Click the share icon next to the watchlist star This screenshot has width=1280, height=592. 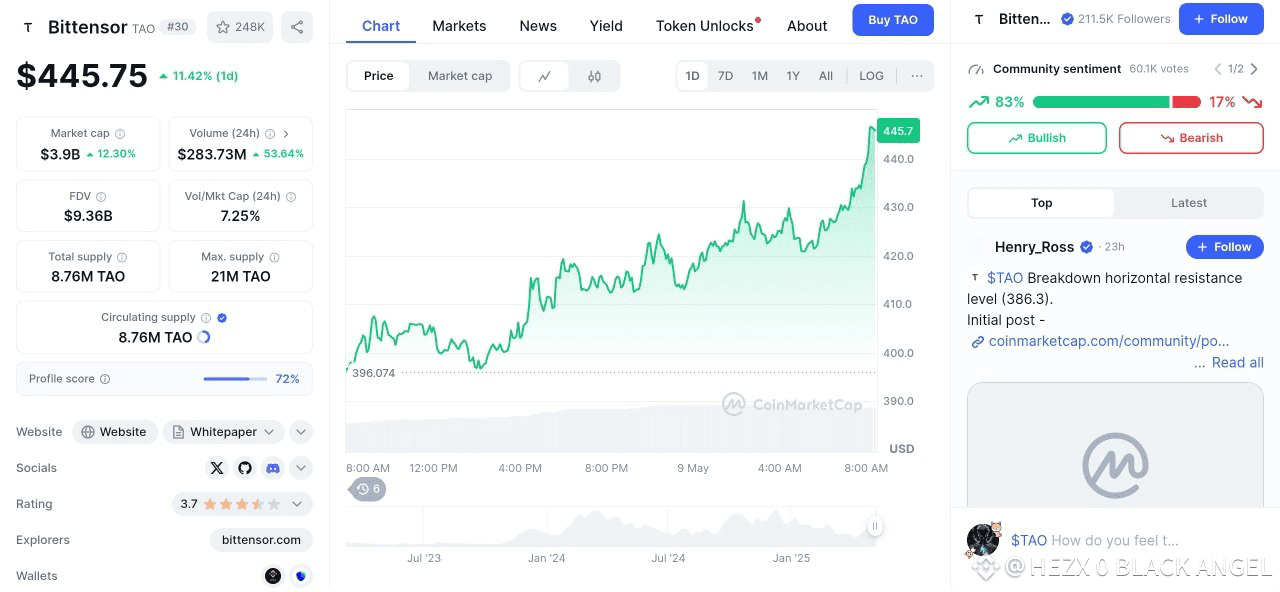coord(297,27)
